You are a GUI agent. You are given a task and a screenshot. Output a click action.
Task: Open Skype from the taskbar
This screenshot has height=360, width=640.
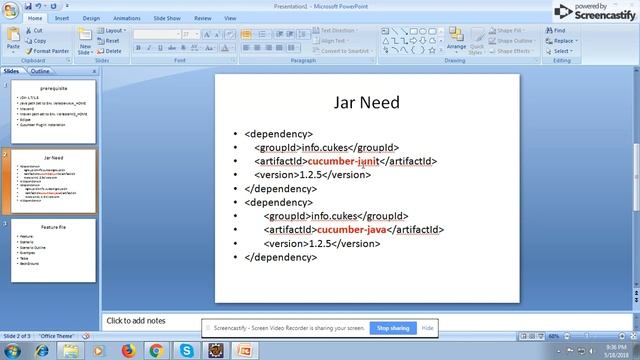pos(186,351)
